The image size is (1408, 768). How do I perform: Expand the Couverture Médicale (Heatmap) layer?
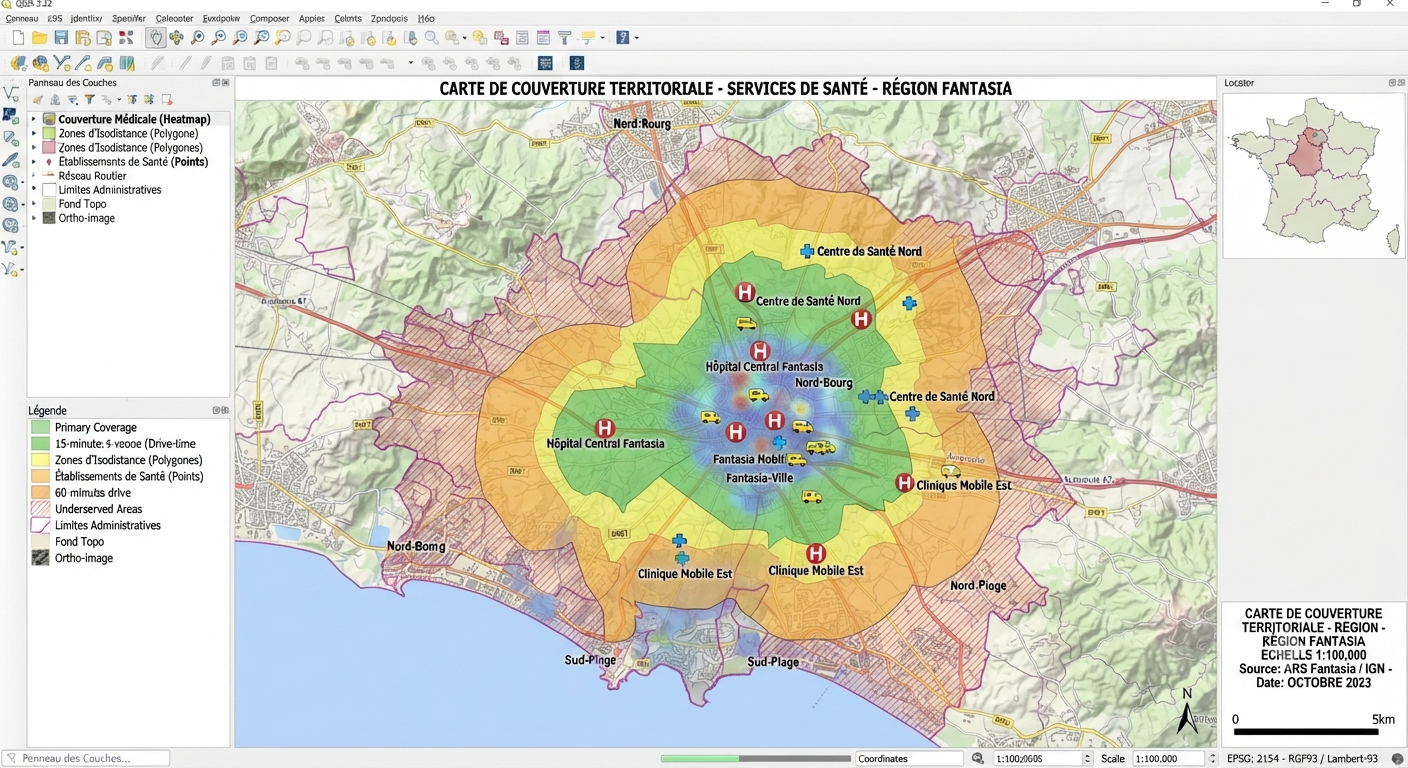tap(33, 119)
